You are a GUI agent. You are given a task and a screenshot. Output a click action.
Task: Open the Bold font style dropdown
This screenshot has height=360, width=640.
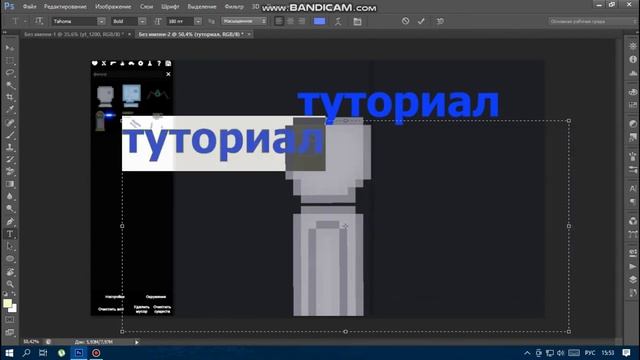[x=142, y=21]
